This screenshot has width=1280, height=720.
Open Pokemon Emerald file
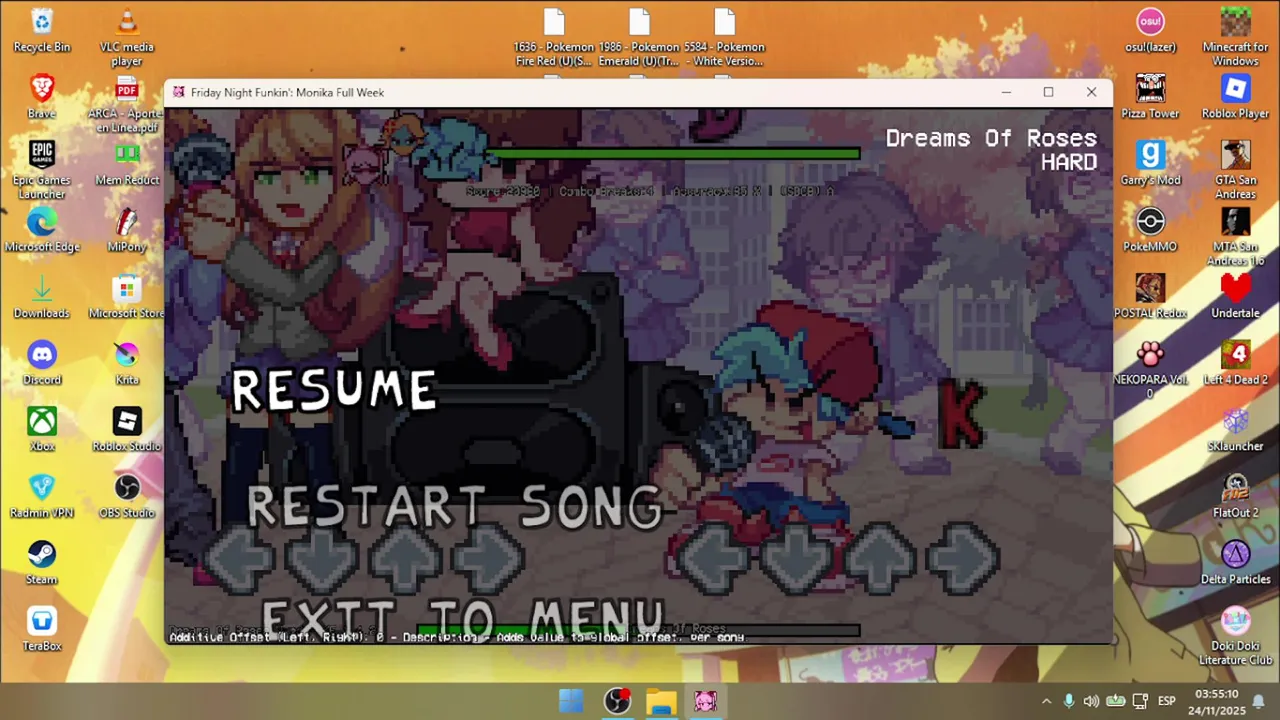[x=639, y=37]
